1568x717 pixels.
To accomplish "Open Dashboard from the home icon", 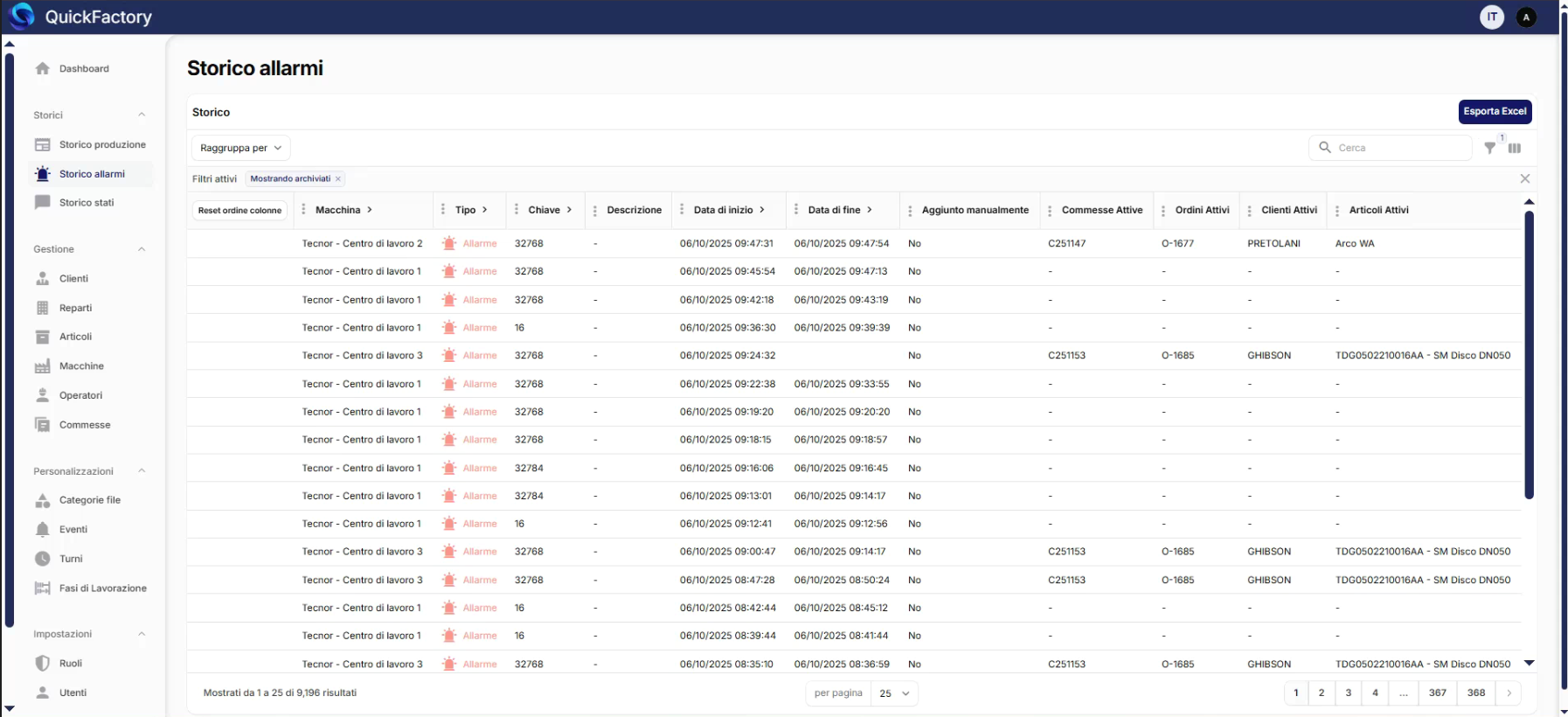I will (43, 69).
